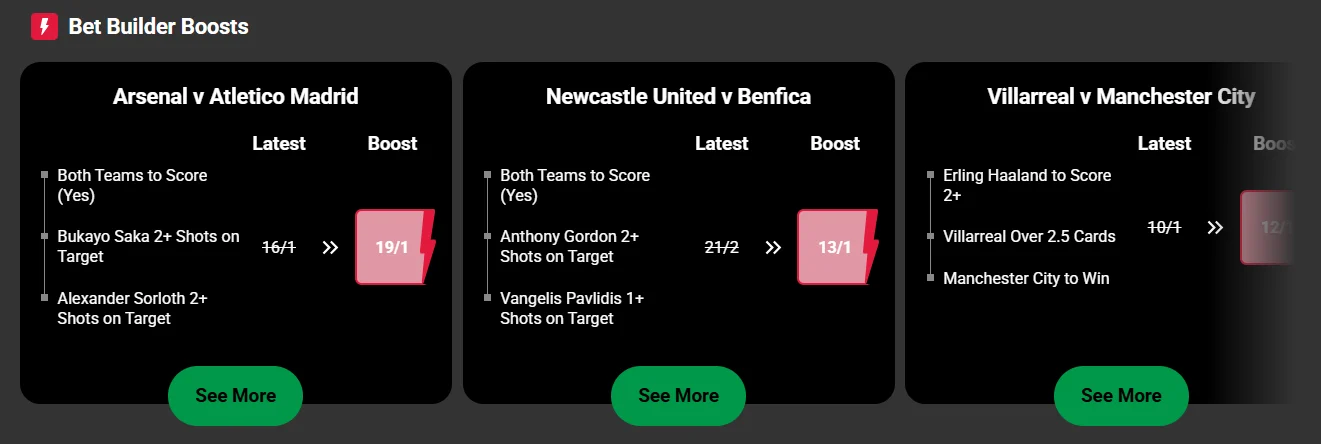Viewport: 1321px width, 444px height.
Task: Click the double chevron arrow in Villarreal card
Action: (1215, 228)
